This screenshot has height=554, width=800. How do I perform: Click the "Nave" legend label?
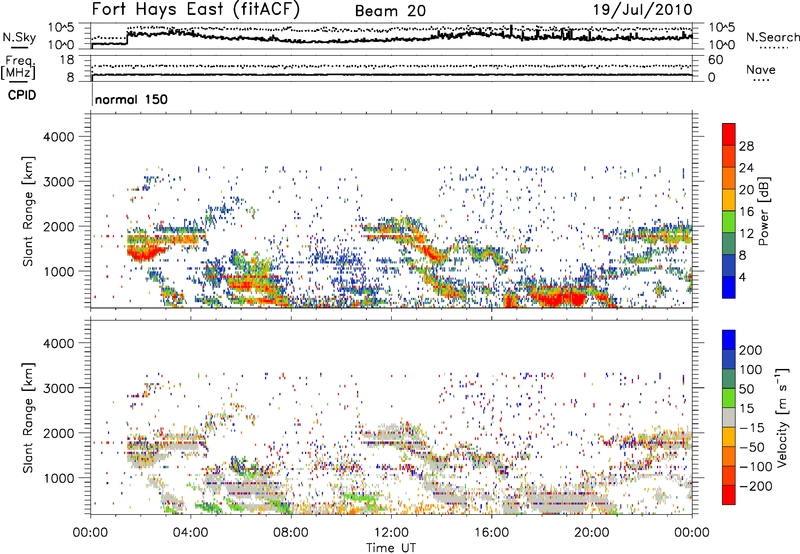760,70
